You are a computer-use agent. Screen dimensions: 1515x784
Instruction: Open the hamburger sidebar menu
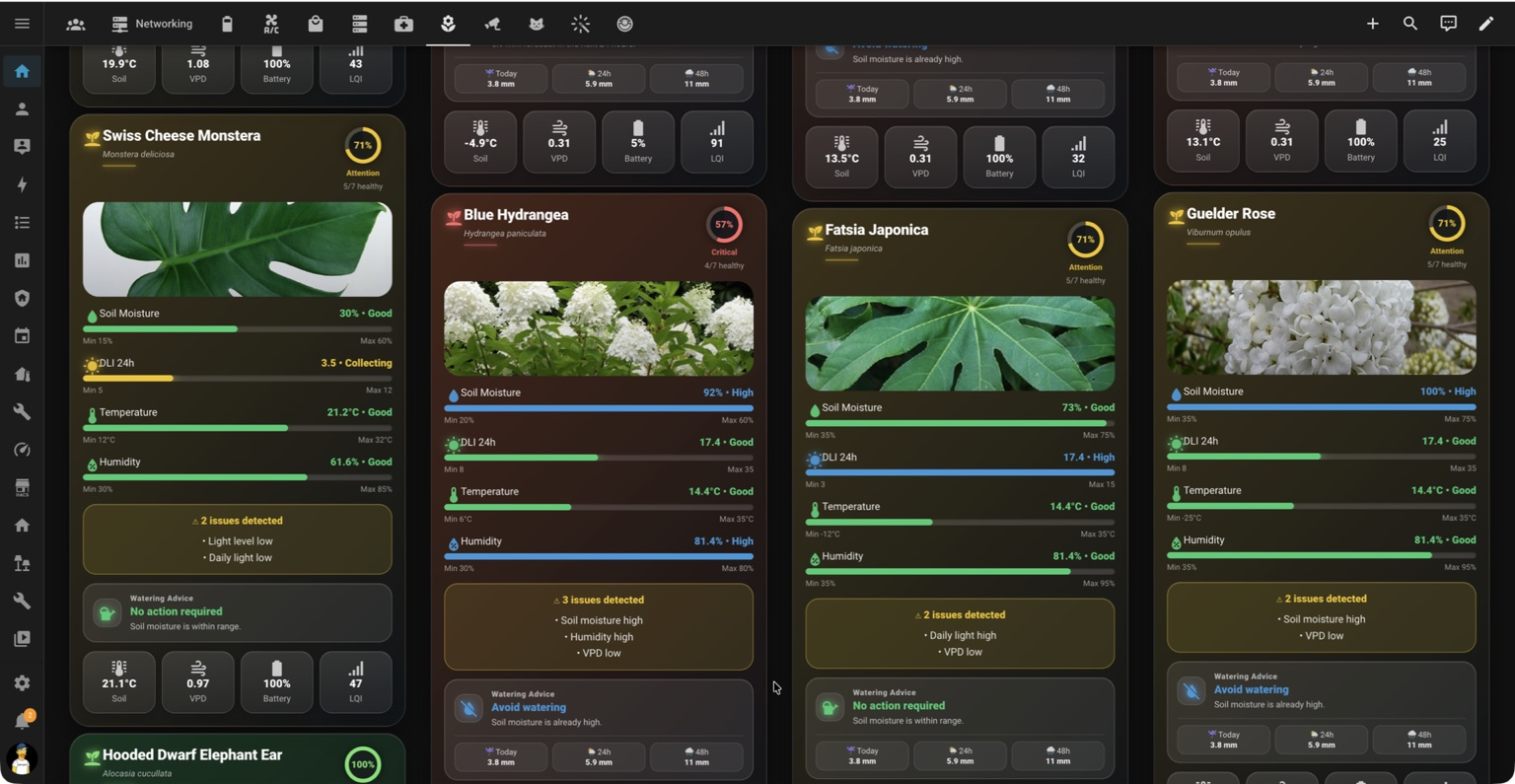click(22, 24)
